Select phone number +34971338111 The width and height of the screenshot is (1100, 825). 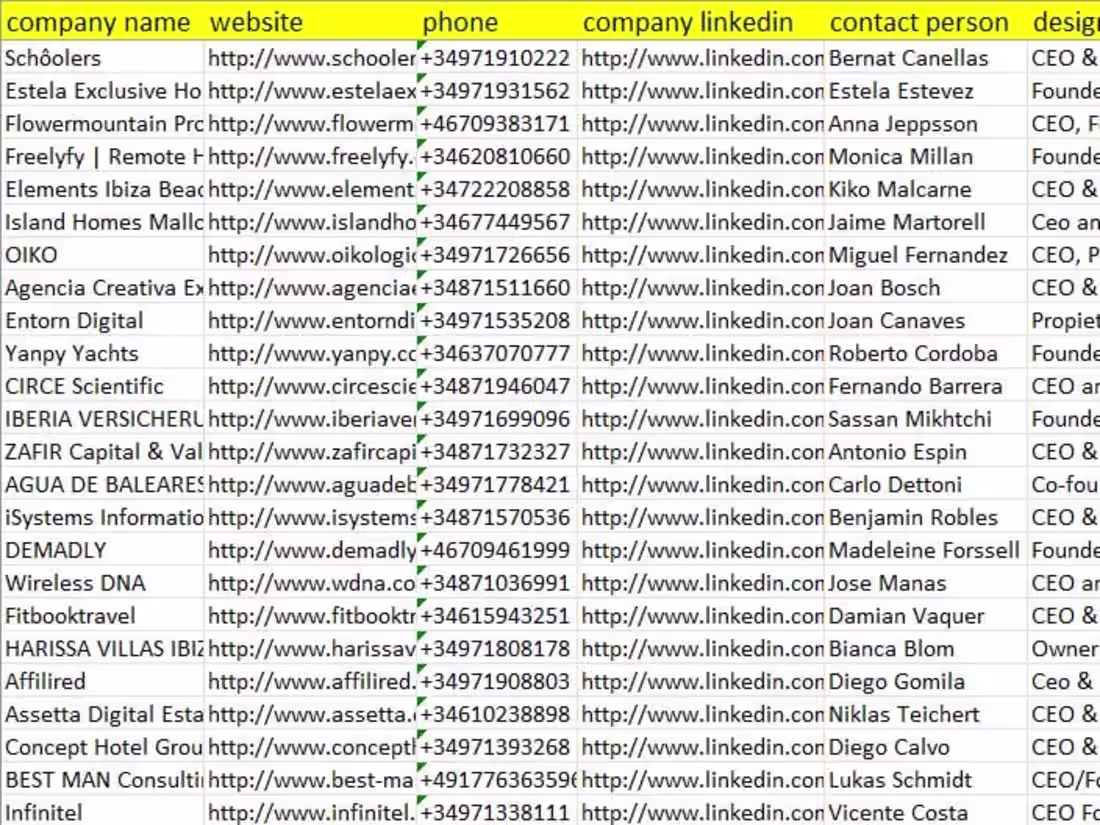click(497, 812)
